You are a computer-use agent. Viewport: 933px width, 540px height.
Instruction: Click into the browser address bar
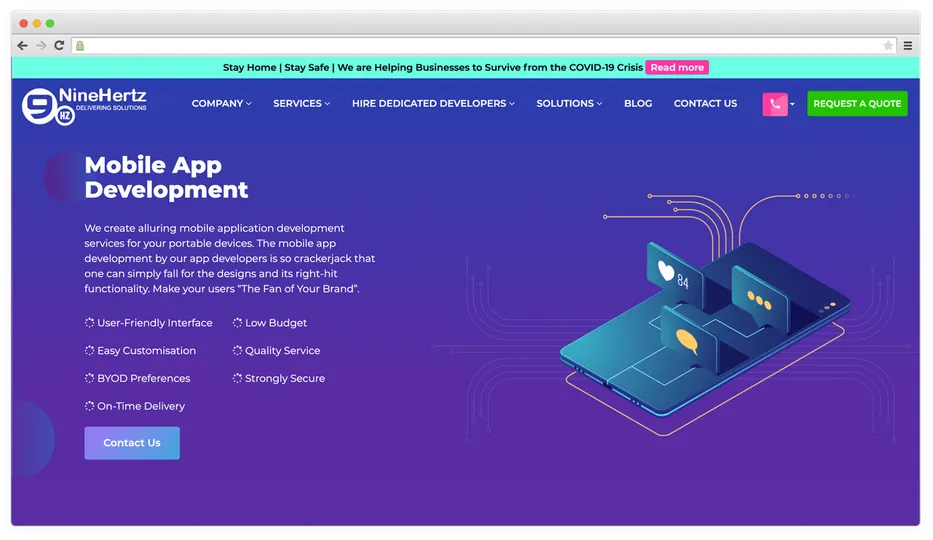480,46
